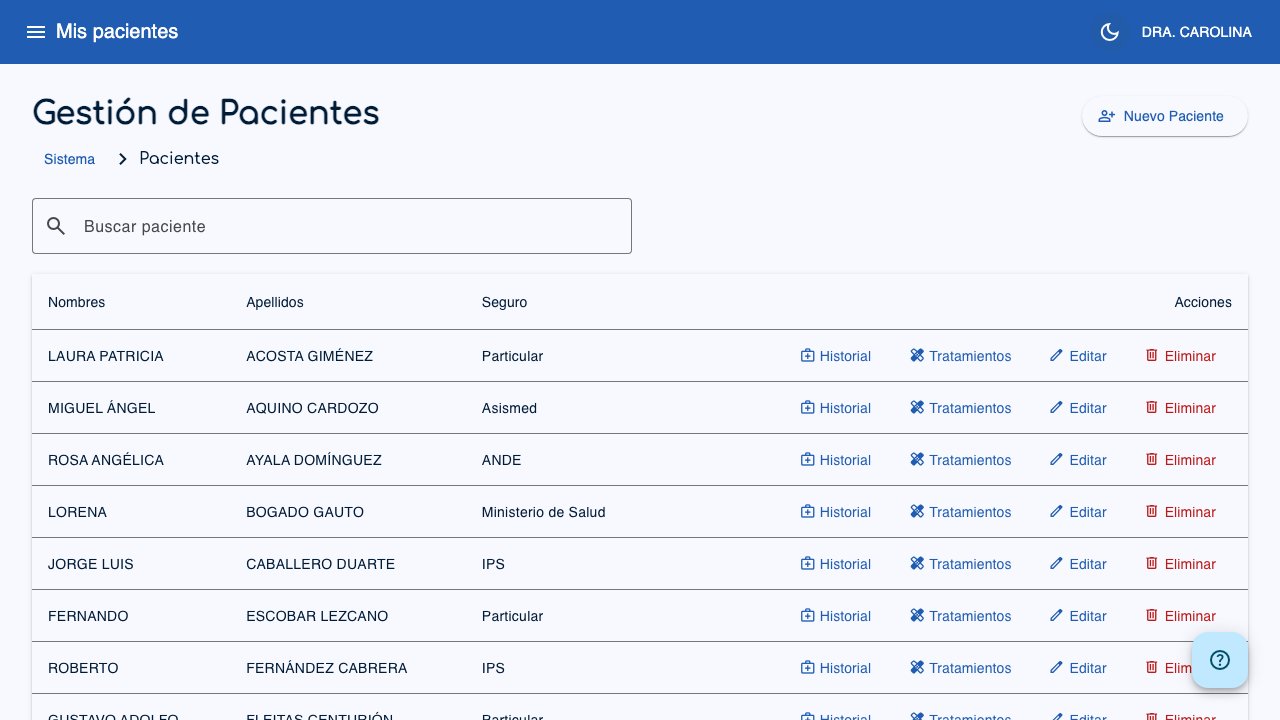
Task: Delete patient Laura Patricia Acosta
Action: pos(1180,356)
